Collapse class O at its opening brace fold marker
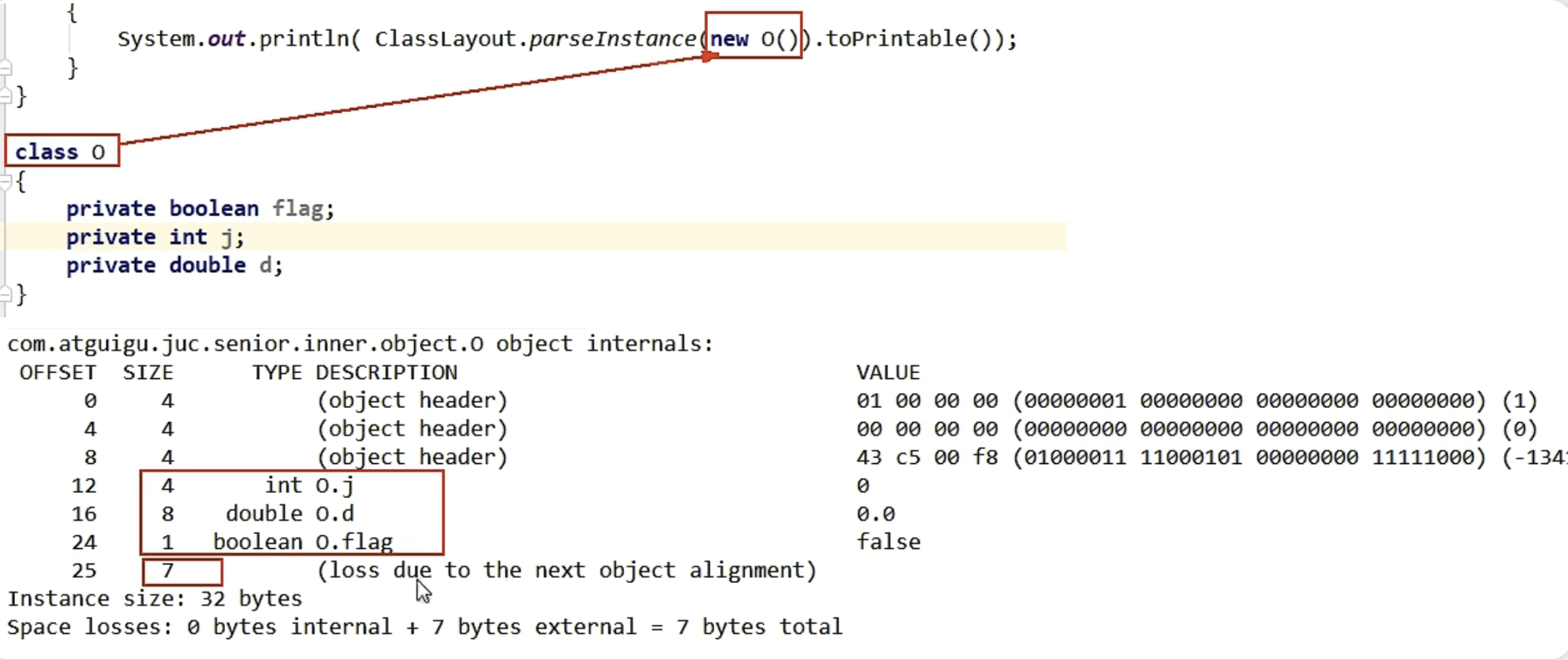 coord(6,181)
